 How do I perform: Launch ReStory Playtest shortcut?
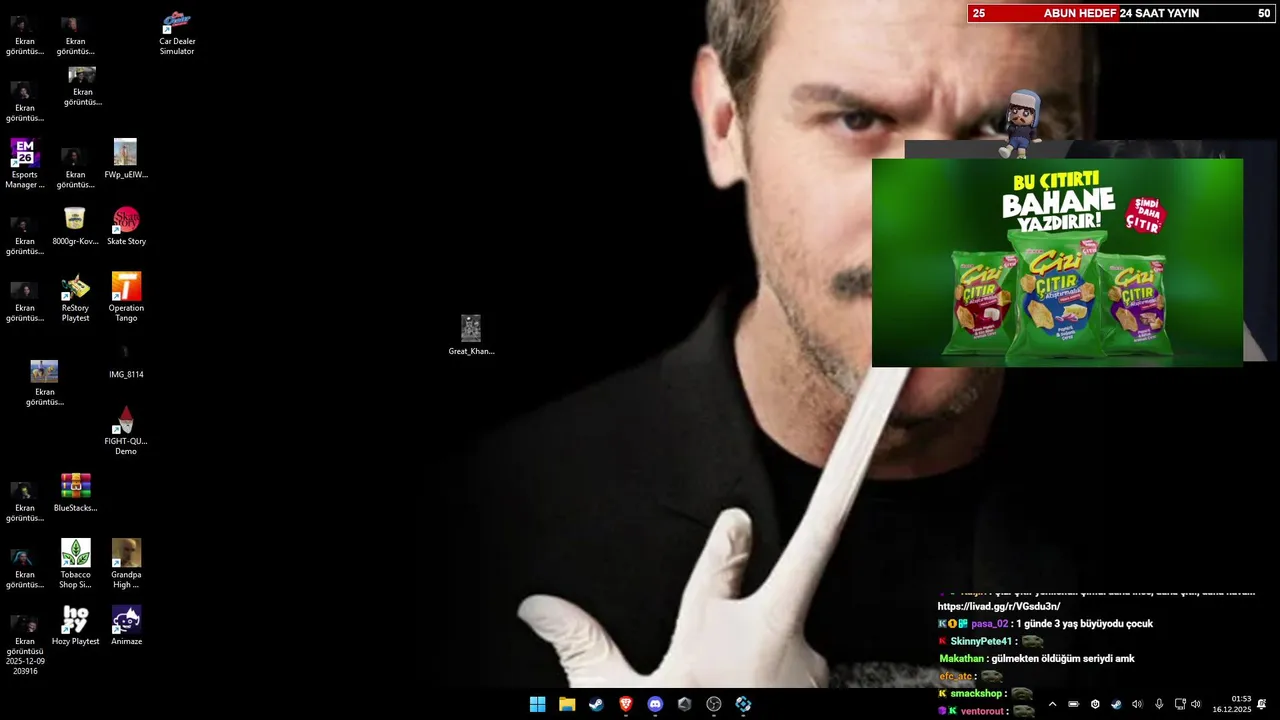pos(75,297)
